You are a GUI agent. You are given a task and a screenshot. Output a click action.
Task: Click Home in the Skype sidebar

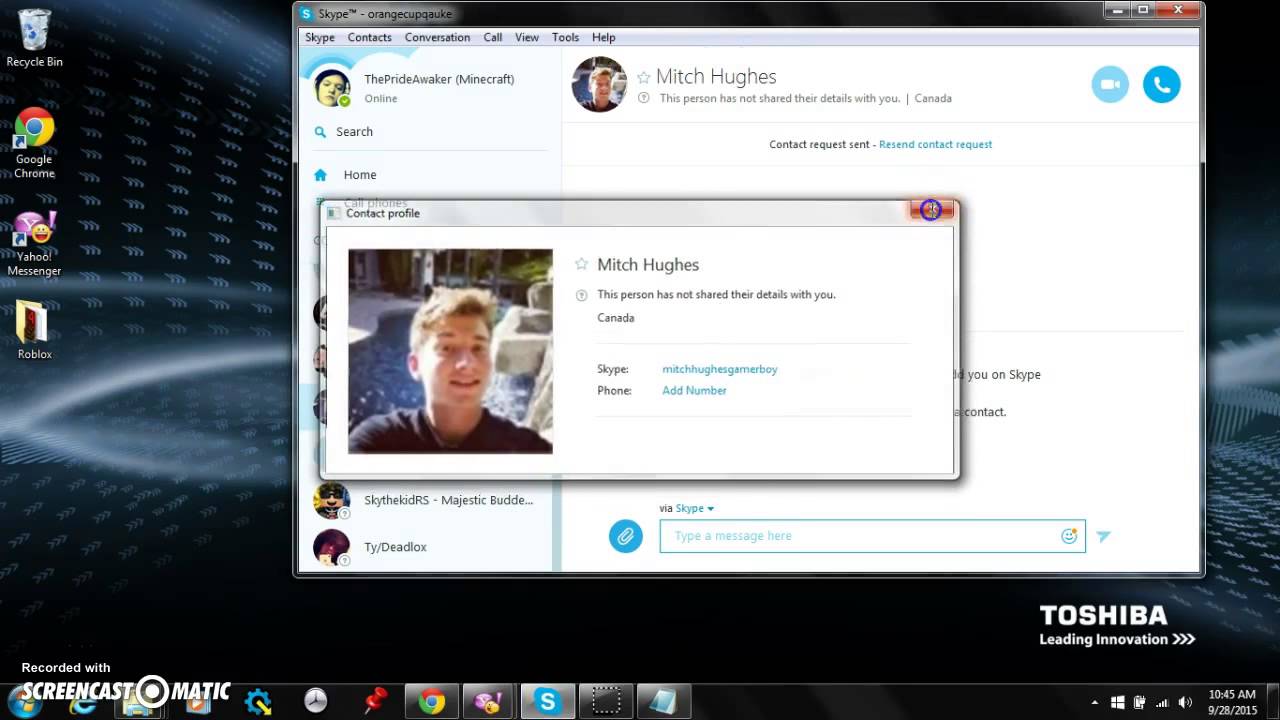click(x=360, y=175)
